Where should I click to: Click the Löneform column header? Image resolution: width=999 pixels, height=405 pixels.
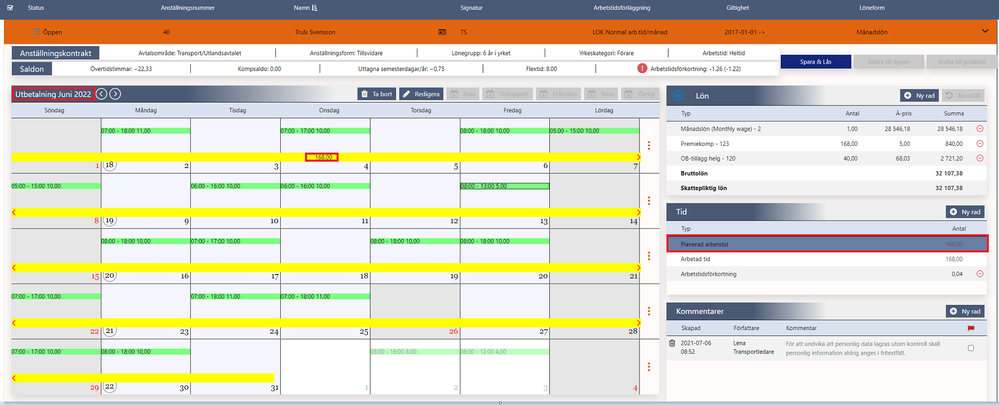[870, 8]
